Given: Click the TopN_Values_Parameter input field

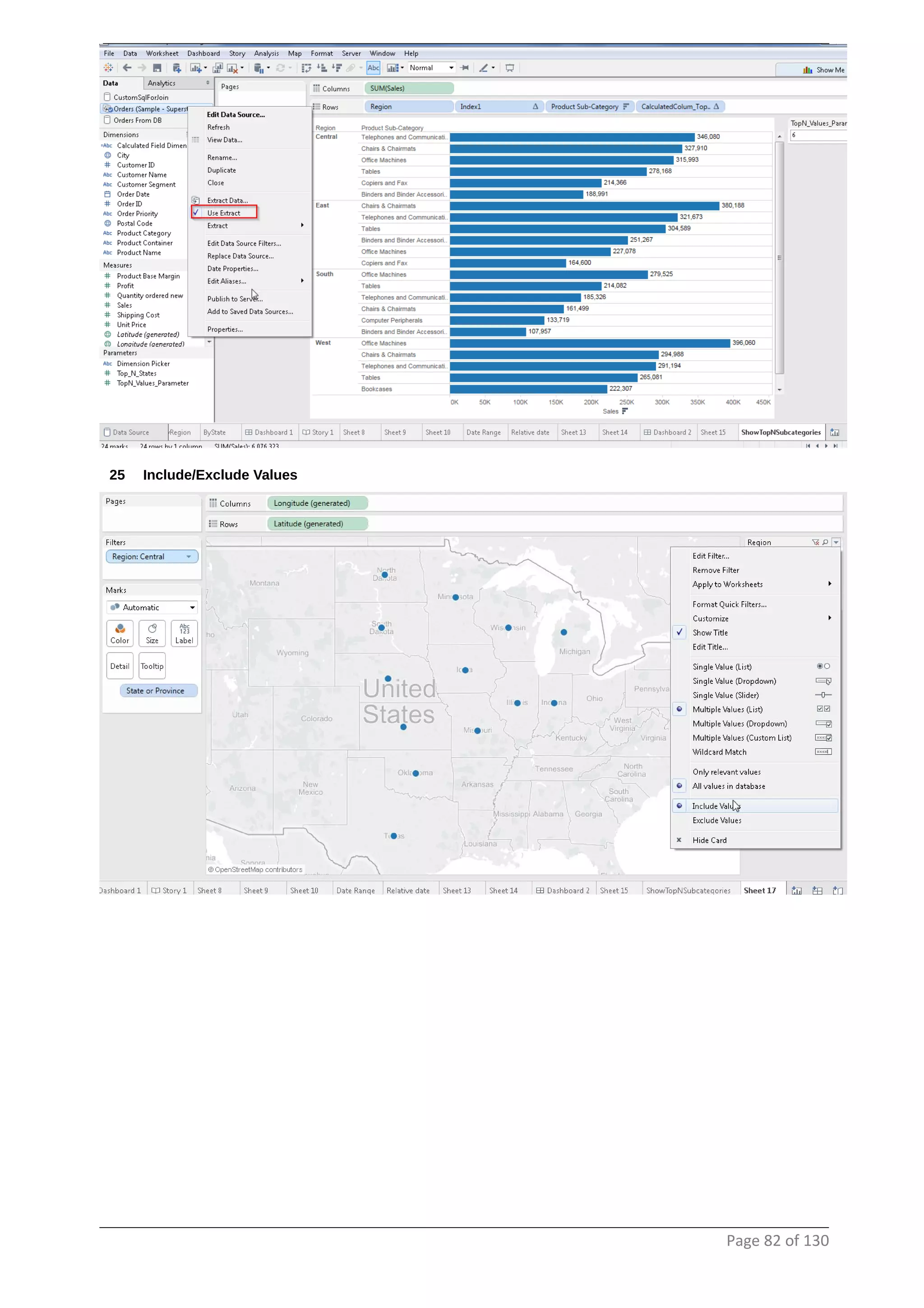Looking at the screenshot, I should 818,135.
